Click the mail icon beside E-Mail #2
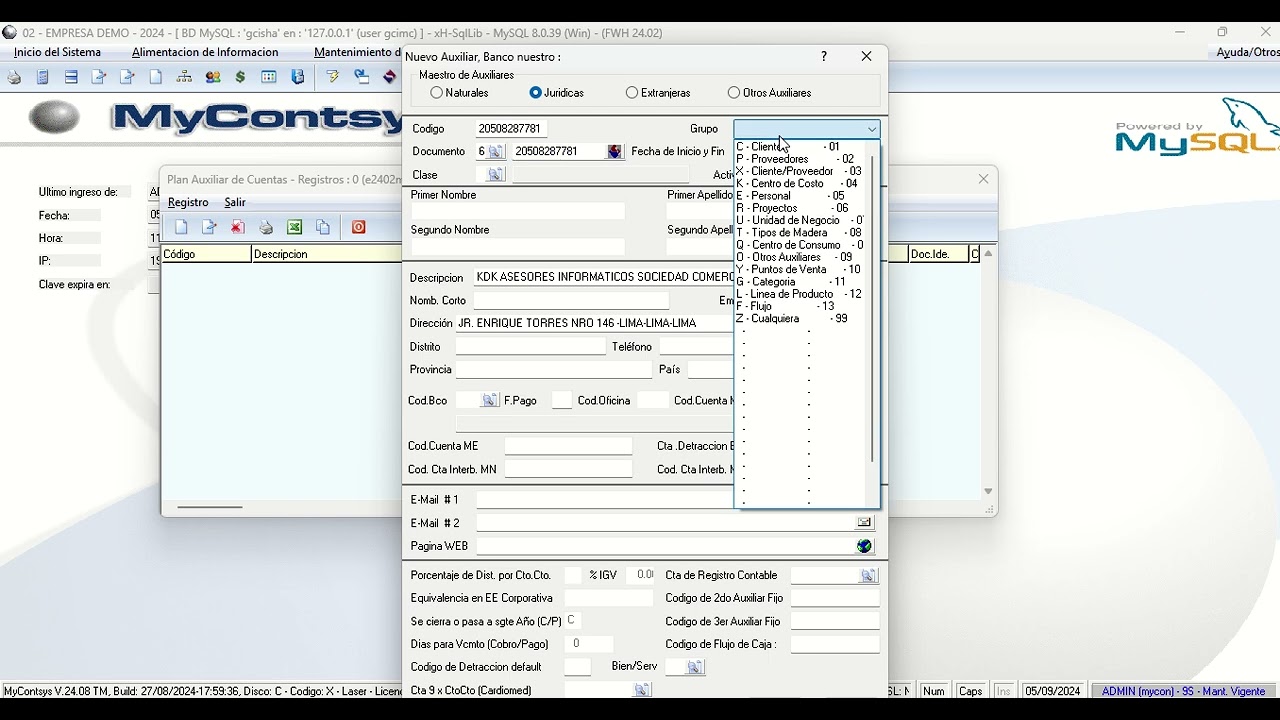Viewport: 1280px width, 720px height. 865,522
